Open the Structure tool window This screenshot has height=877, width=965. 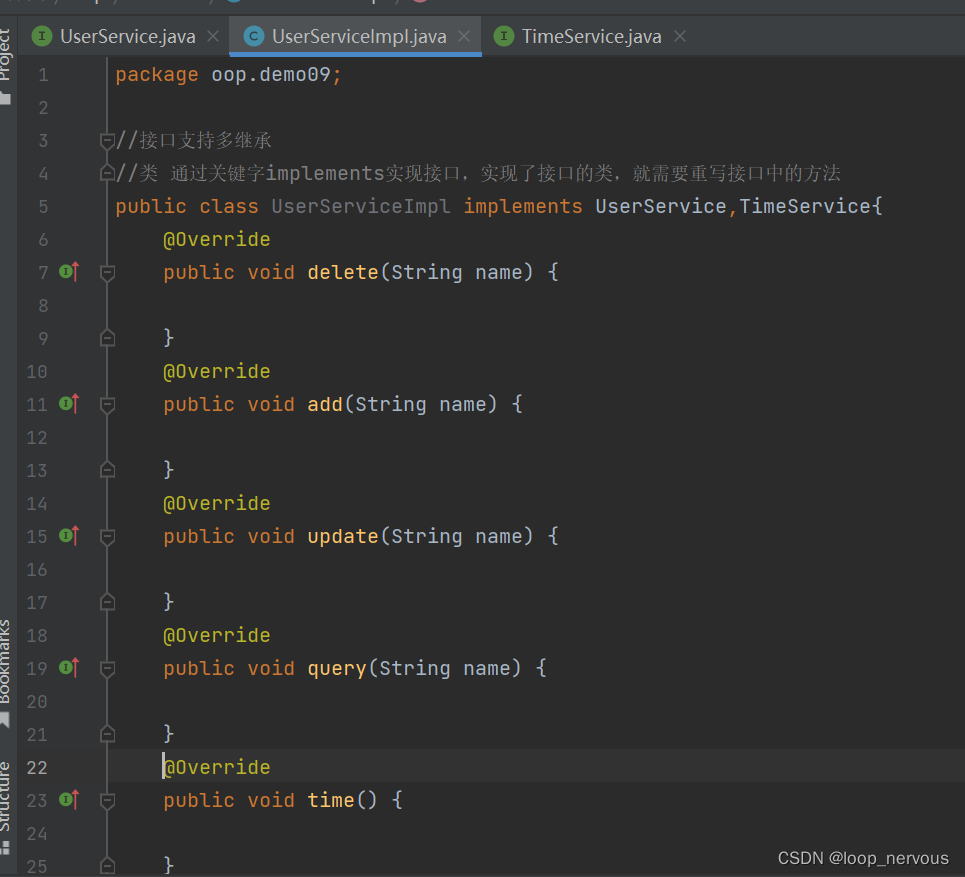[x=6, y=806]
